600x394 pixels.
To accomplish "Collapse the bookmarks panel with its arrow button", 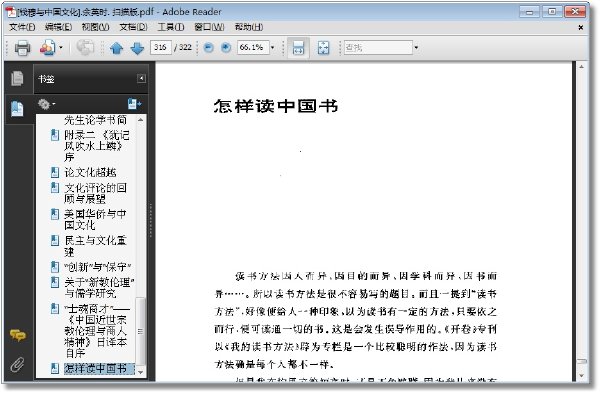I will point(141,78).
